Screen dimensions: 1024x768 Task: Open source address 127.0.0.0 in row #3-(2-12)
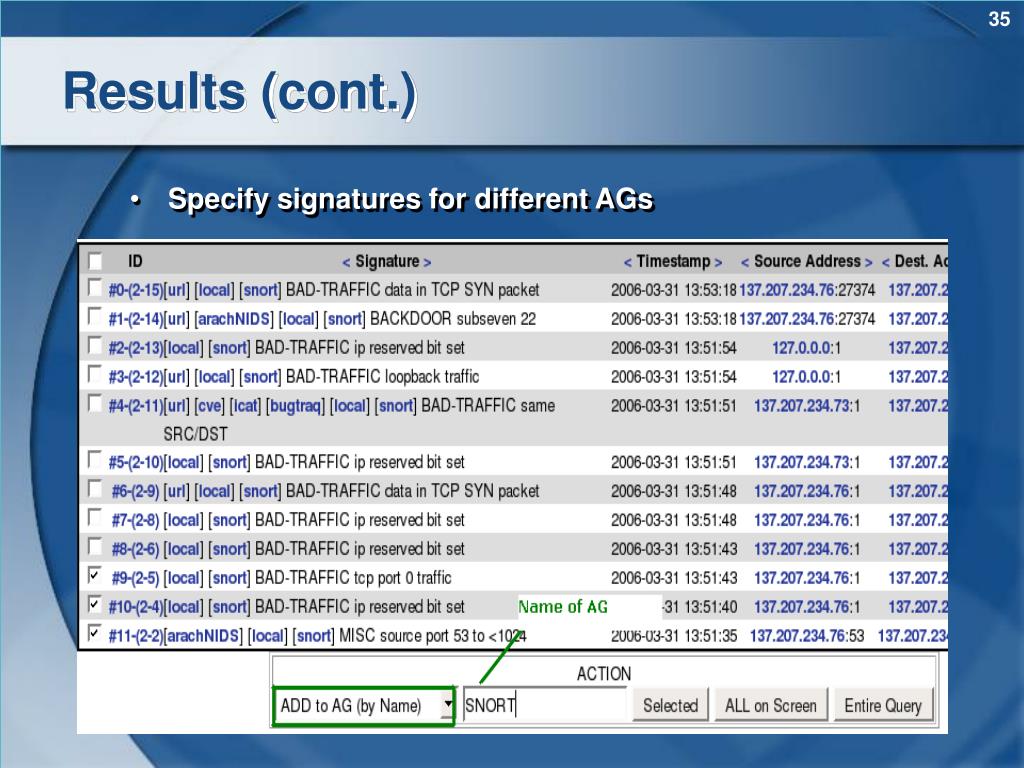[801, 377]
